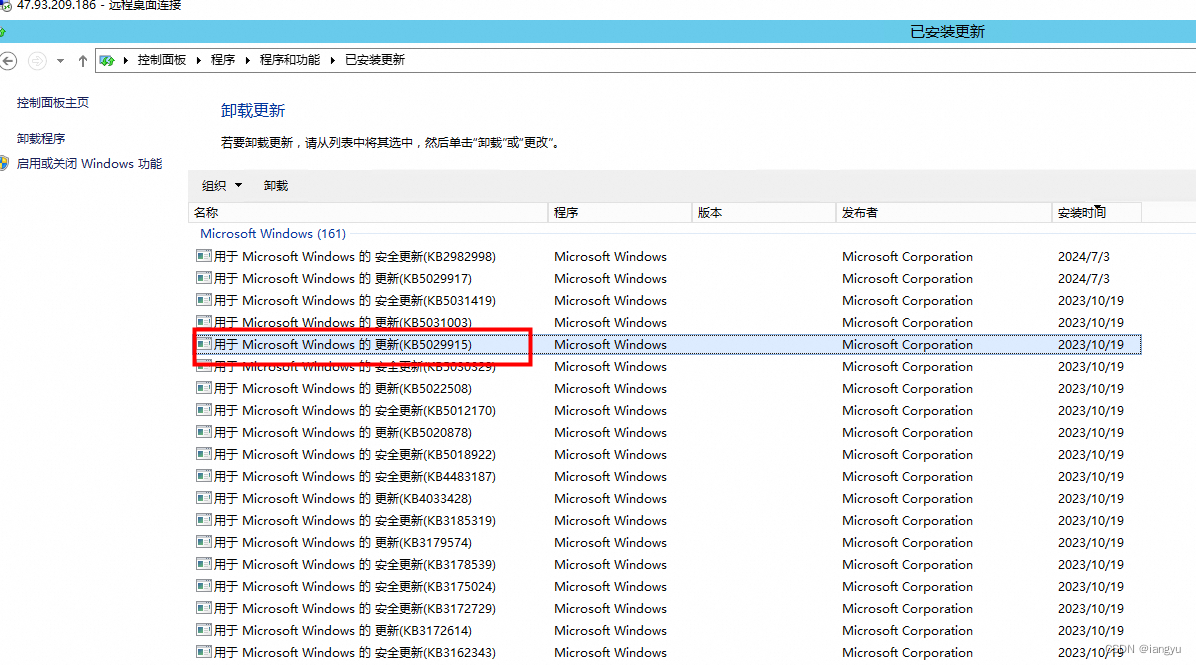
Task: Sort by the 发布者 column header
Action: pos(944,212)
